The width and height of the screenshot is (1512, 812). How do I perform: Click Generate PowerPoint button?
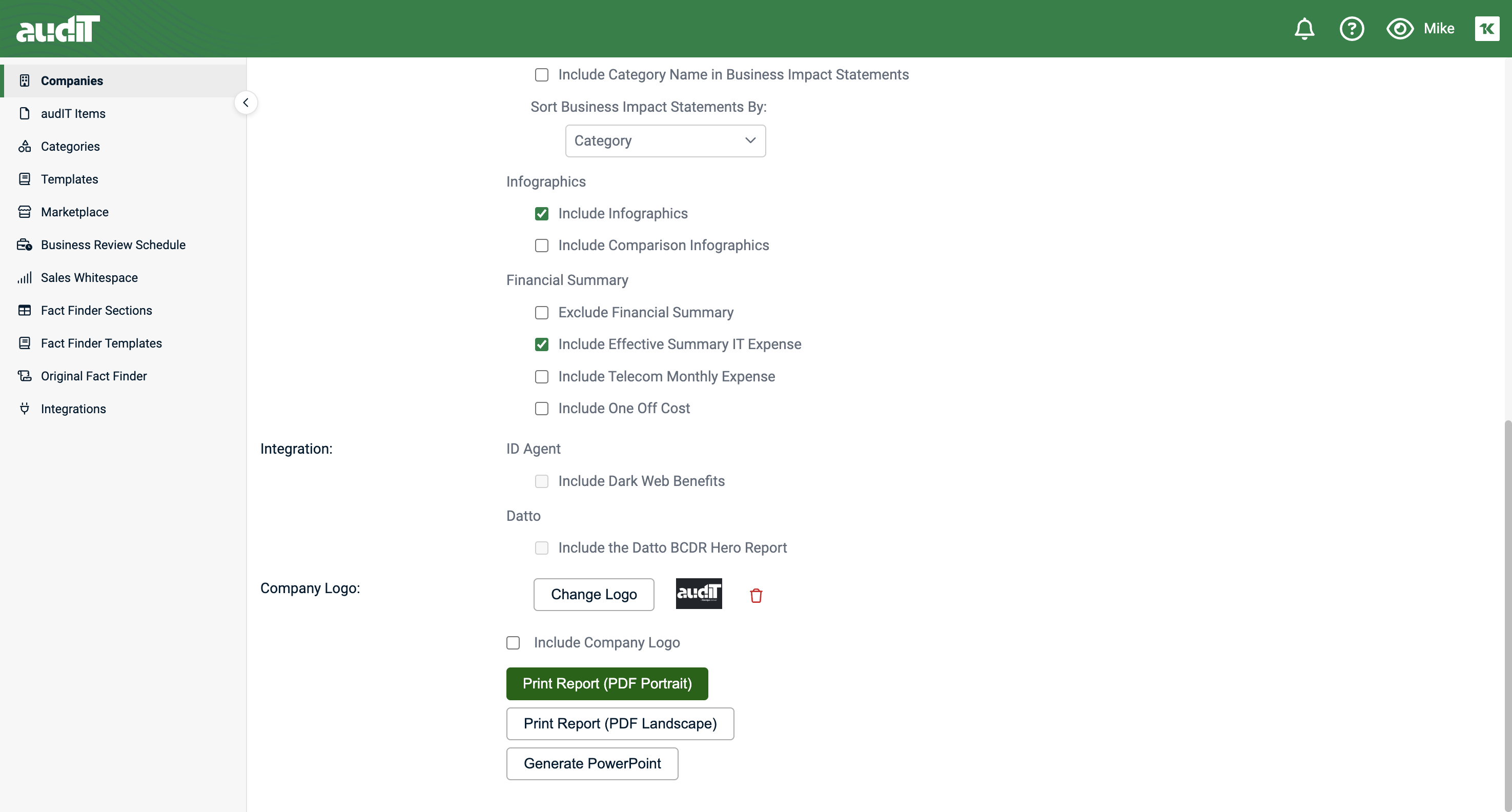pyautogui.click(x=591, y=763)
